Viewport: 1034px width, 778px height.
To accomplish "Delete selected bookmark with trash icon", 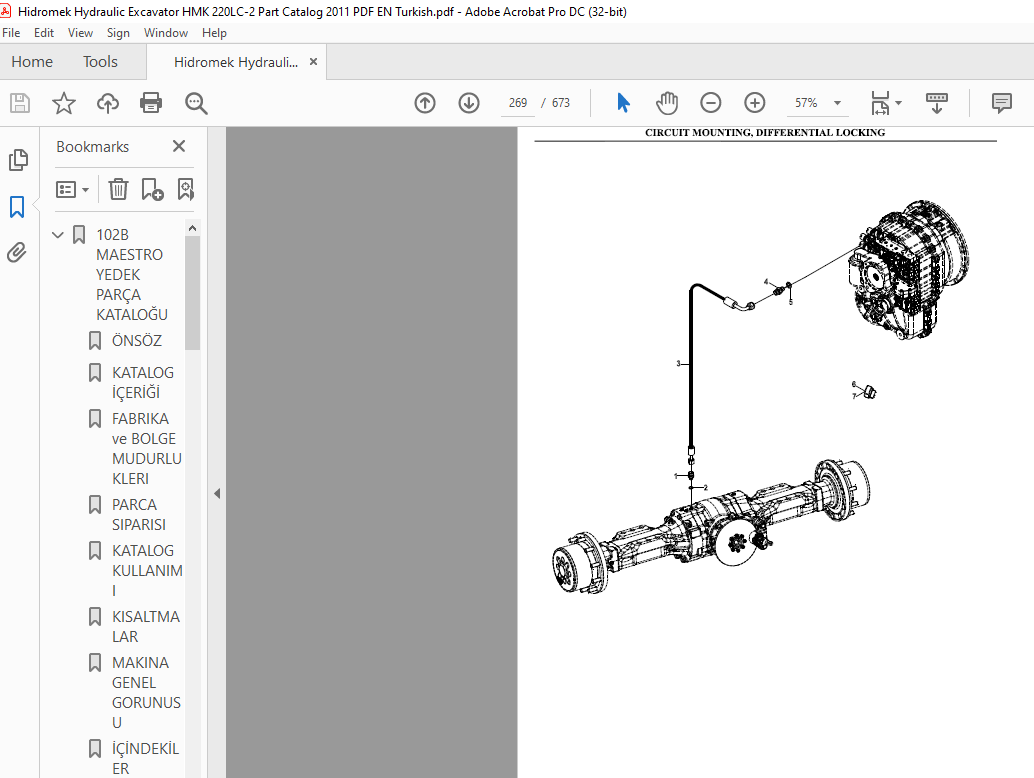I will [x=118, y=190].
